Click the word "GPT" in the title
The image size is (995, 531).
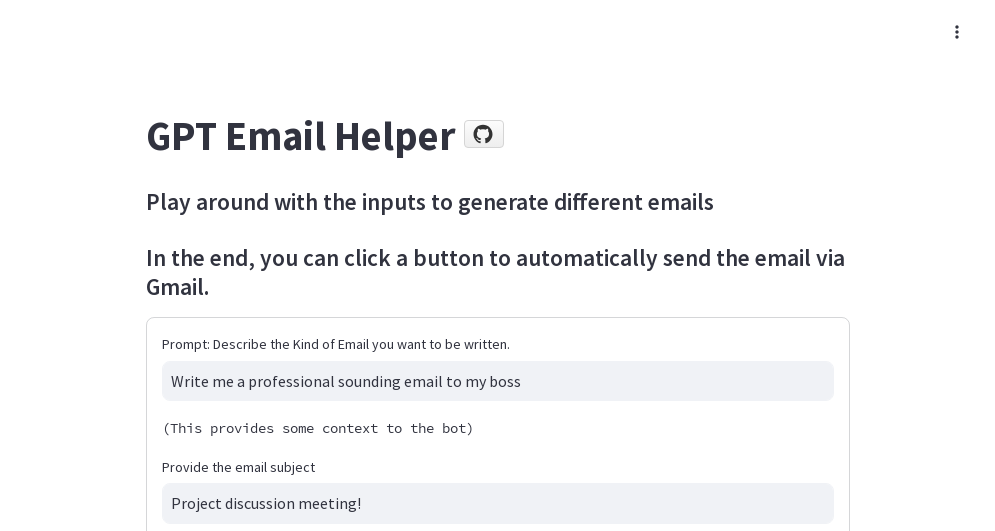tap(181, 136)
